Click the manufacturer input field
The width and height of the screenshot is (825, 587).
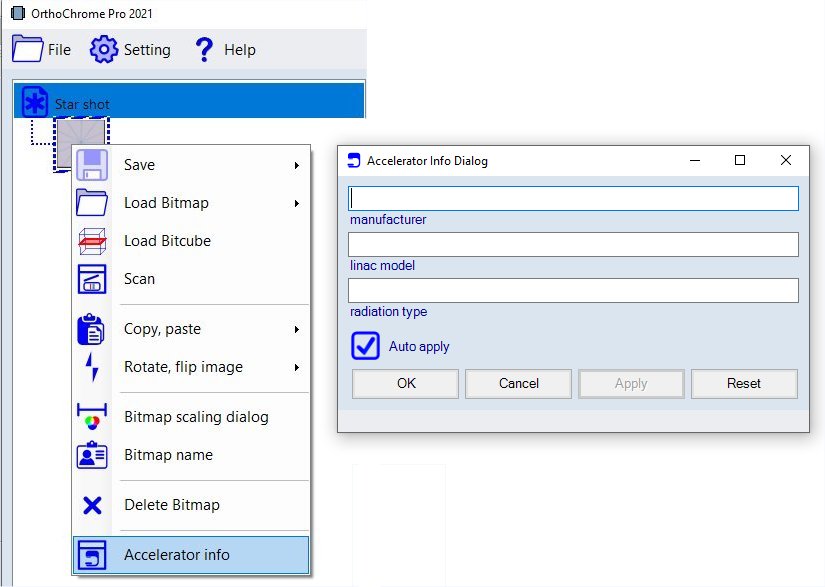point(573,199)
